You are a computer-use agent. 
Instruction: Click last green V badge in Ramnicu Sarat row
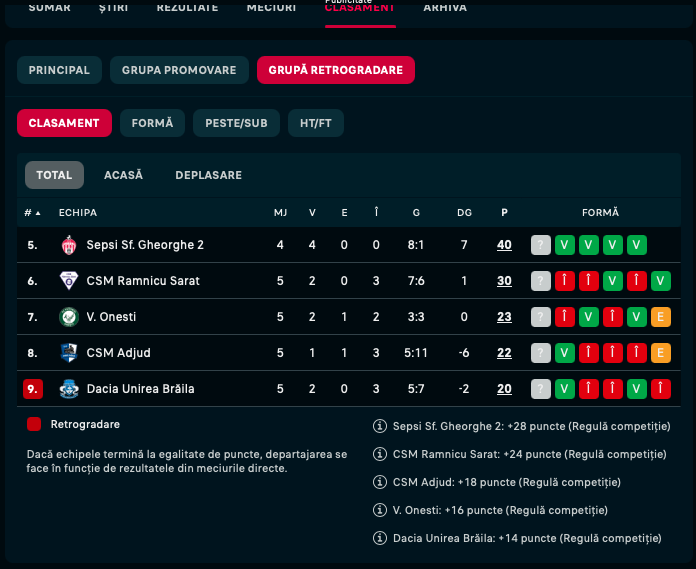(660, 281)
